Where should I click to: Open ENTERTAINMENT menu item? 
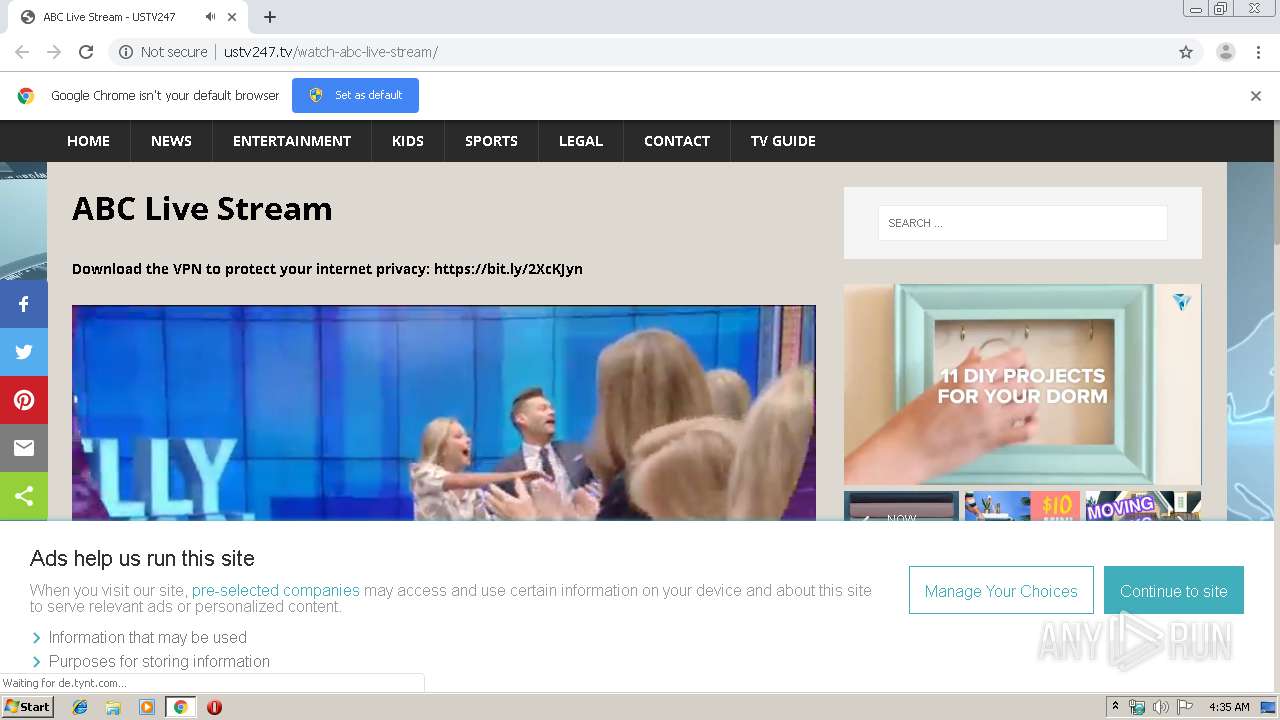pyautogui.click(x=292, y=141)
